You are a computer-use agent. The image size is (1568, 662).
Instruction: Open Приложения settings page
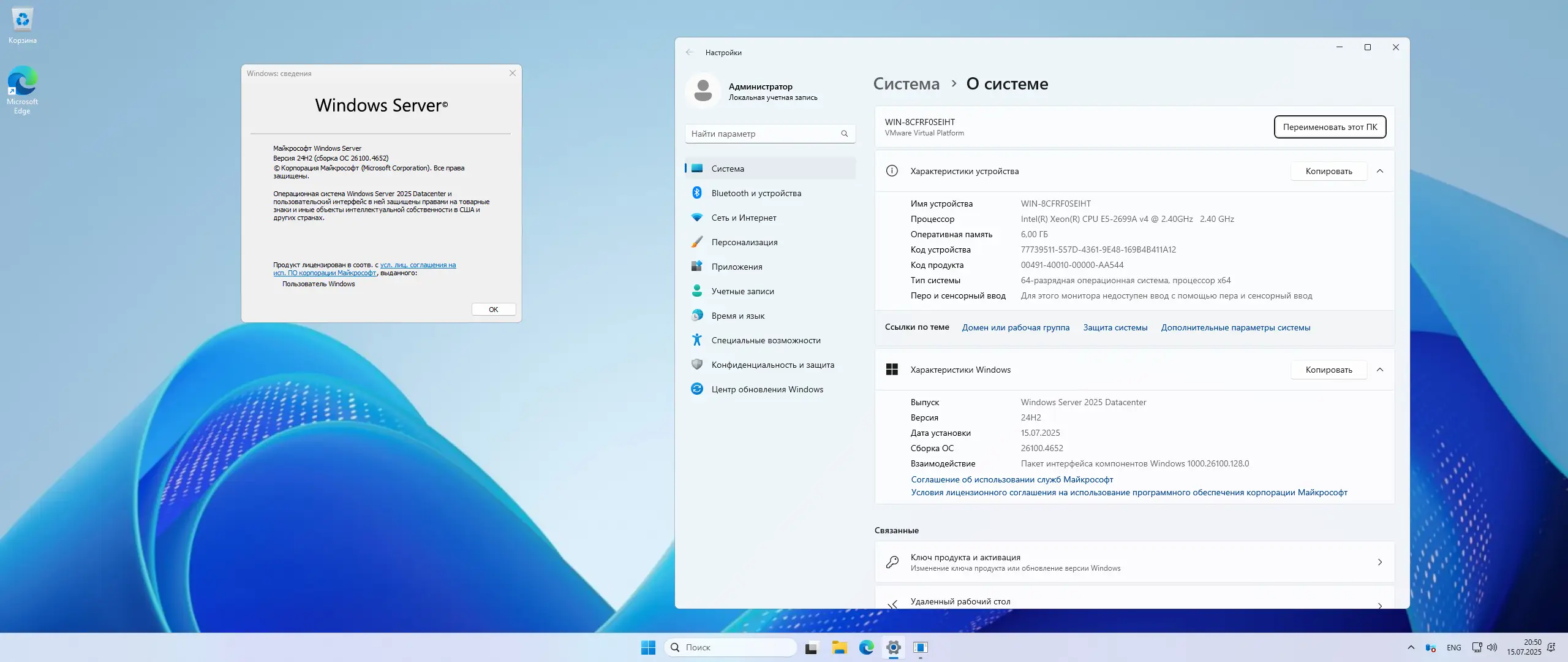coord(737,267)
